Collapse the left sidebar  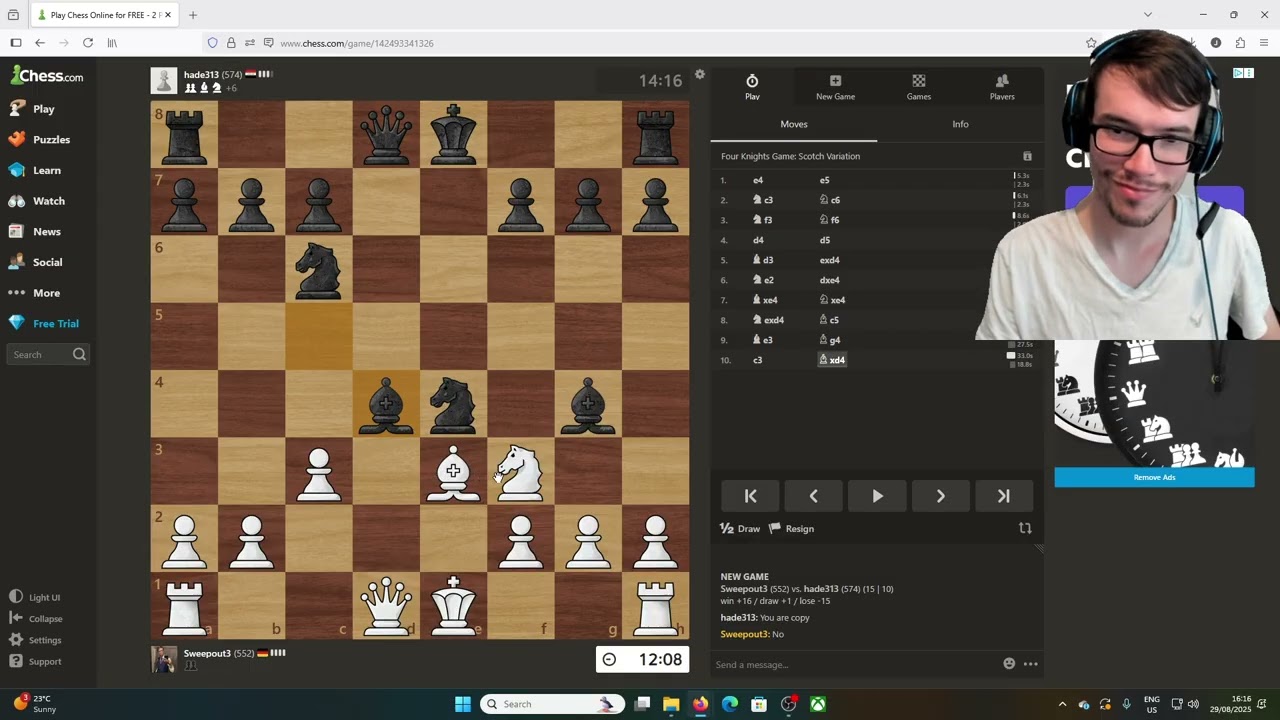(36, 619)
